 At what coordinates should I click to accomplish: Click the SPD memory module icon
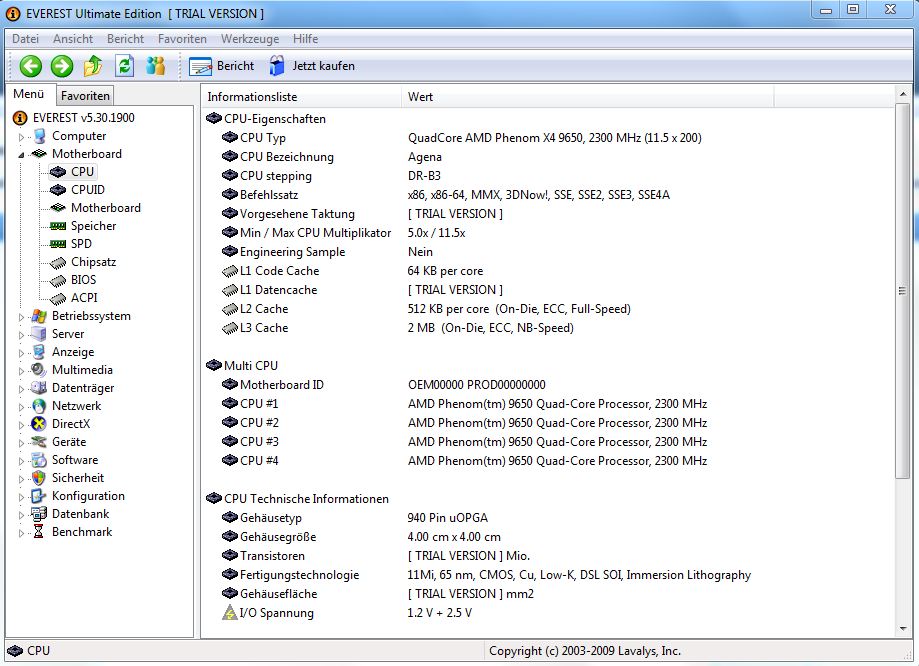tap(57, 244)
